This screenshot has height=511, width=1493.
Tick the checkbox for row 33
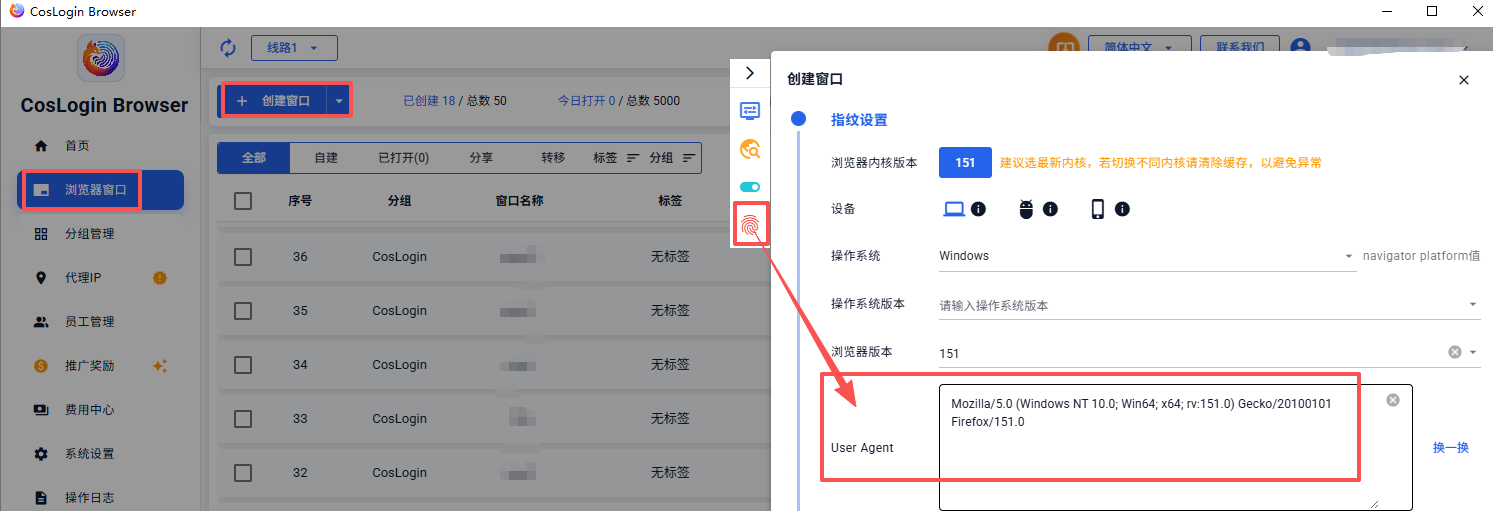tap(243, 419)
